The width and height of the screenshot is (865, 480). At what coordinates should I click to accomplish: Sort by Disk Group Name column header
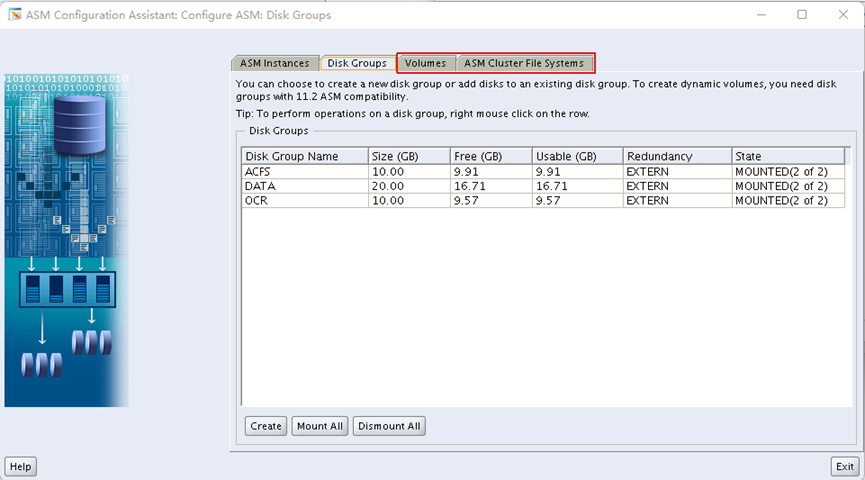point(305,156)
